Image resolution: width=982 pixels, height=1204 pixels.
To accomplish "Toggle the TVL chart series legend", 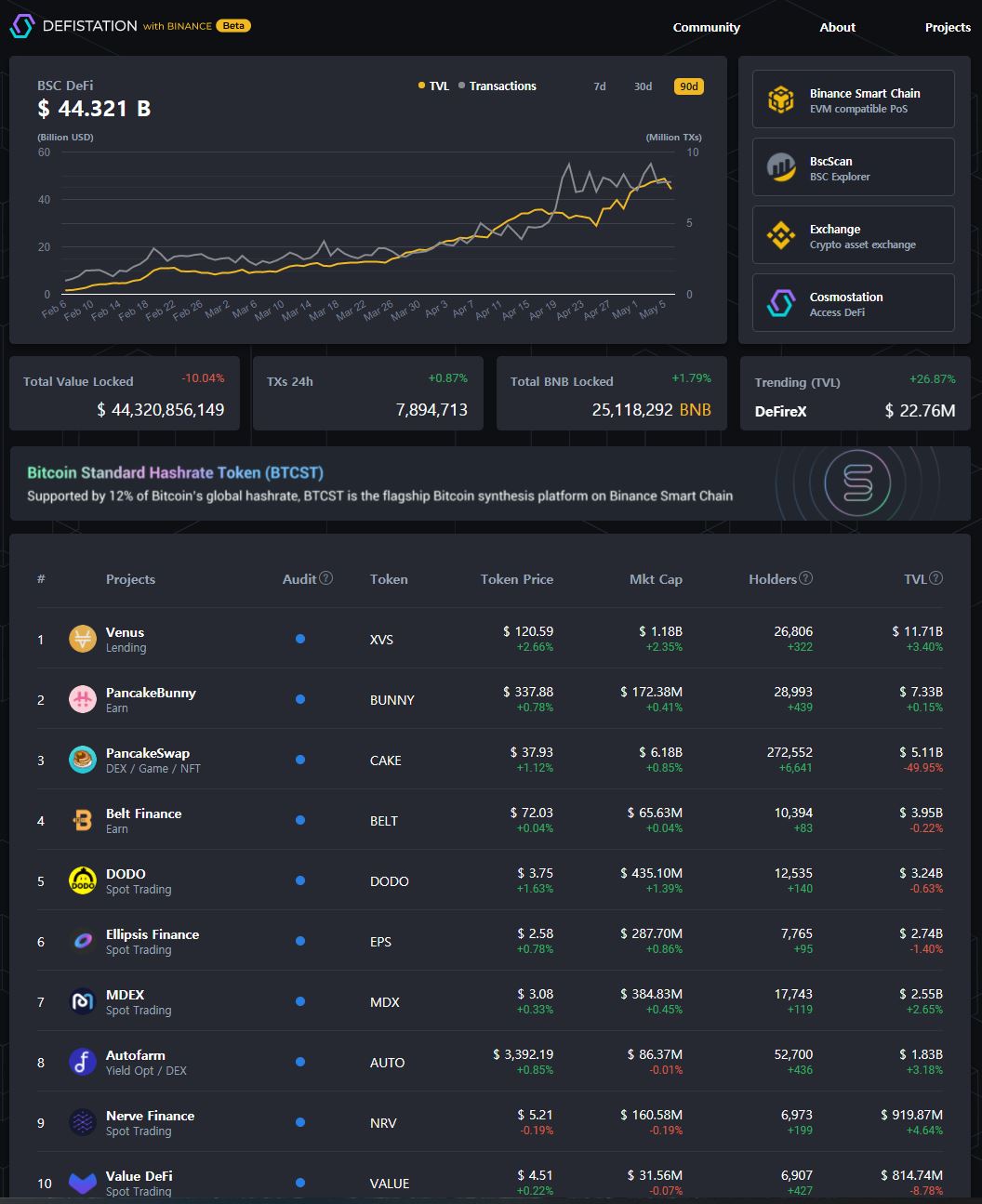I will (x=433, y=86).
